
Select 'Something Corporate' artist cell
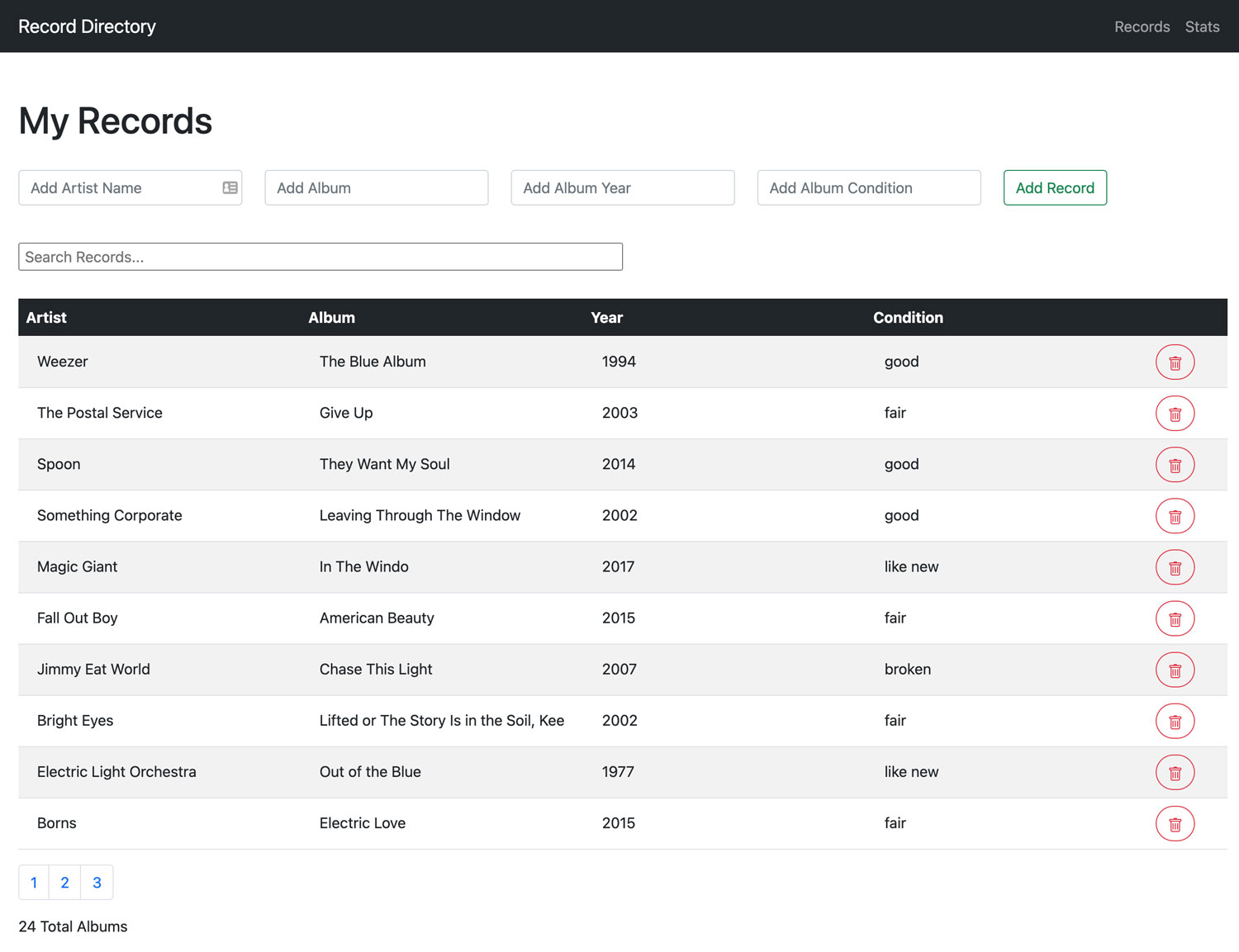109,515
